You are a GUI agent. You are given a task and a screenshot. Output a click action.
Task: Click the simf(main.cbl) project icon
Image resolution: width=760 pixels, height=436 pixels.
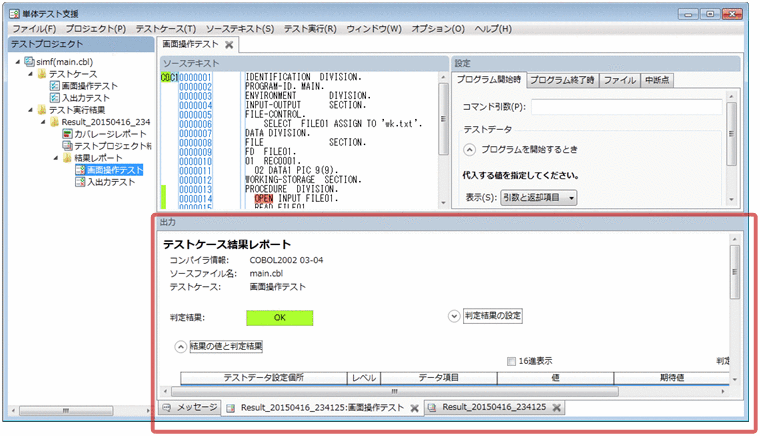30,62
